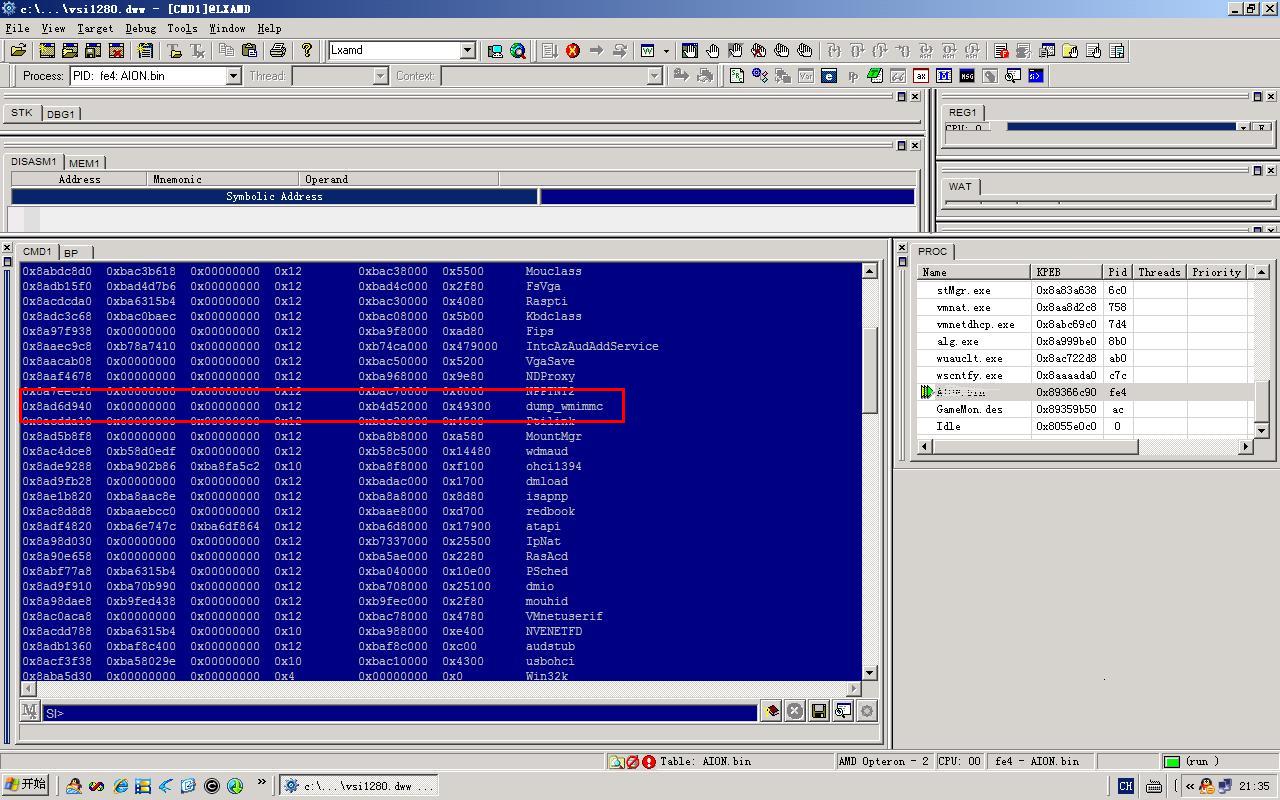Open the 'W' toolbar button dropdown arrow
This screenshot has width=1280, height=800.
tap(666, 50)
